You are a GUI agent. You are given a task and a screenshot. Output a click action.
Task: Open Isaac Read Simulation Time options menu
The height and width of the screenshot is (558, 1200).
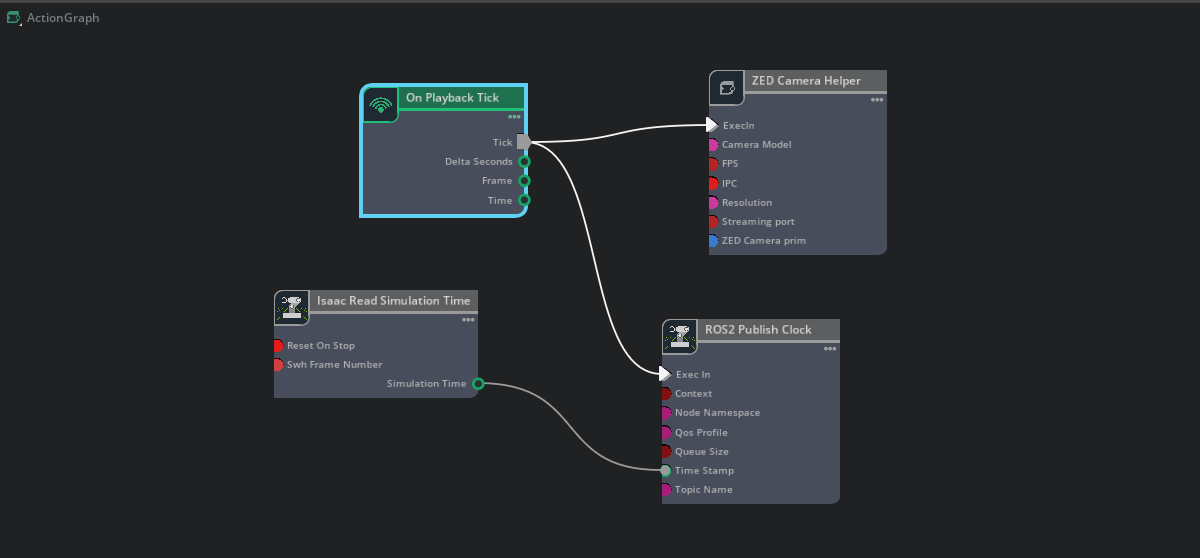pos(467,320)
